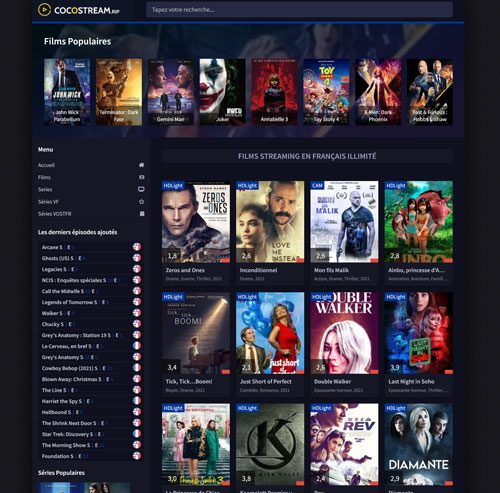Screen dimensions: 500x493
Task: Click the film icon beside Films
Action: click(141, 177)
